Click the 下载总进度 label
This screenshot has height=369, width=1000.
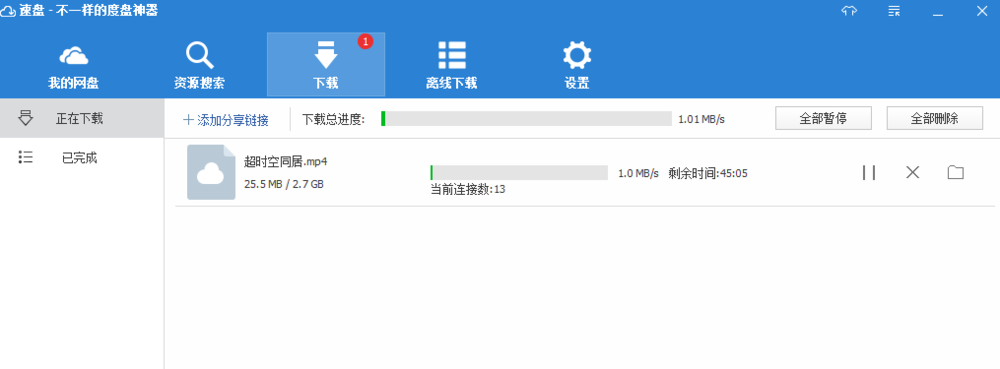333,119
